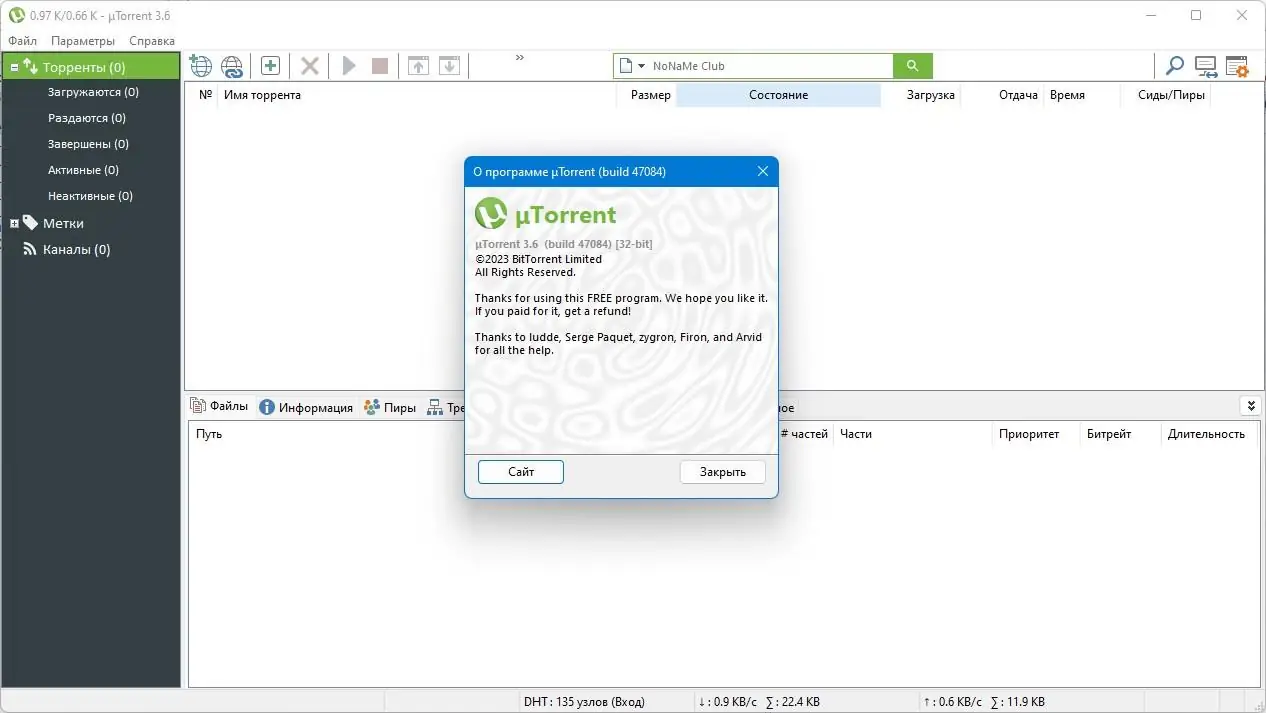Click the green search button

912,66
